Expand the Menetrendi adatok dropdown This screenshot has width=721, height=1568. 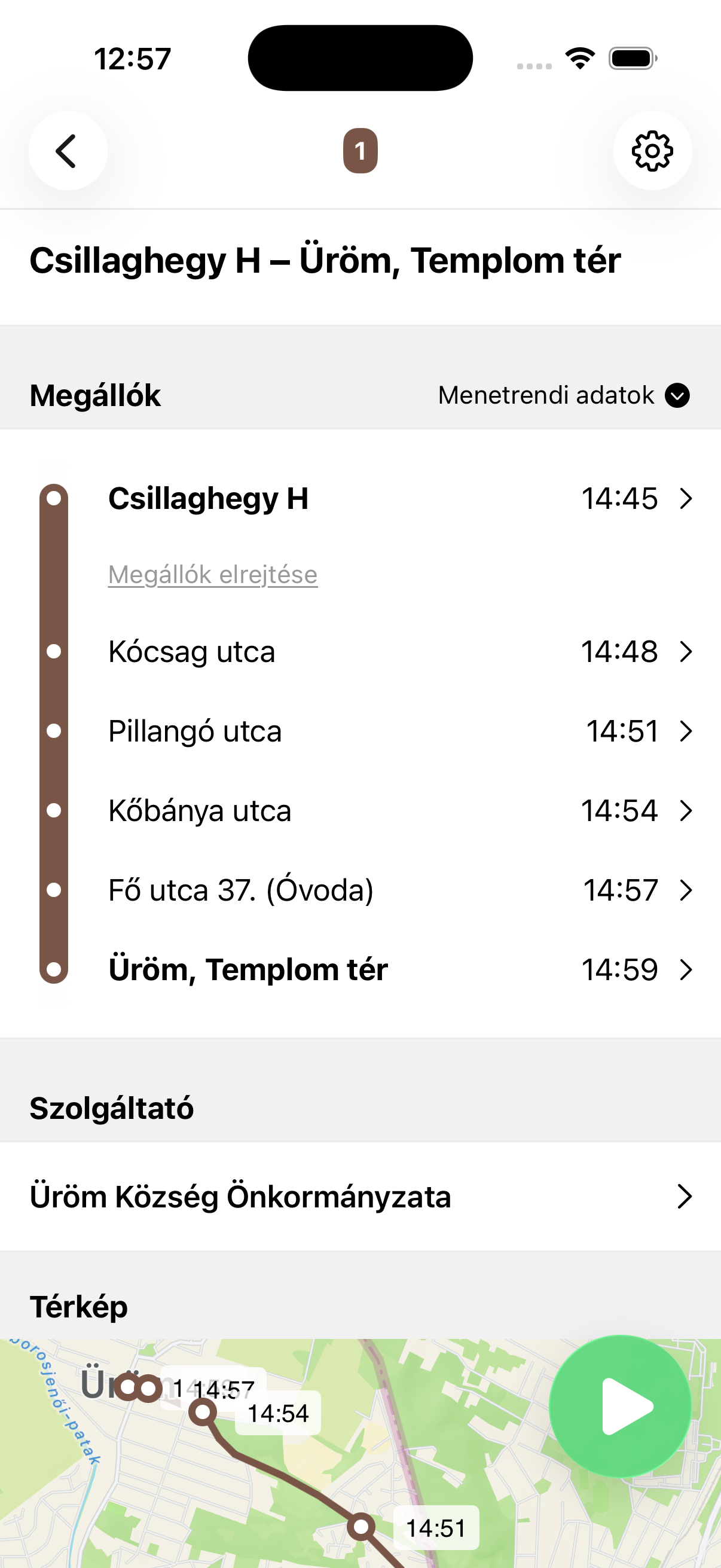pos(563,396)
